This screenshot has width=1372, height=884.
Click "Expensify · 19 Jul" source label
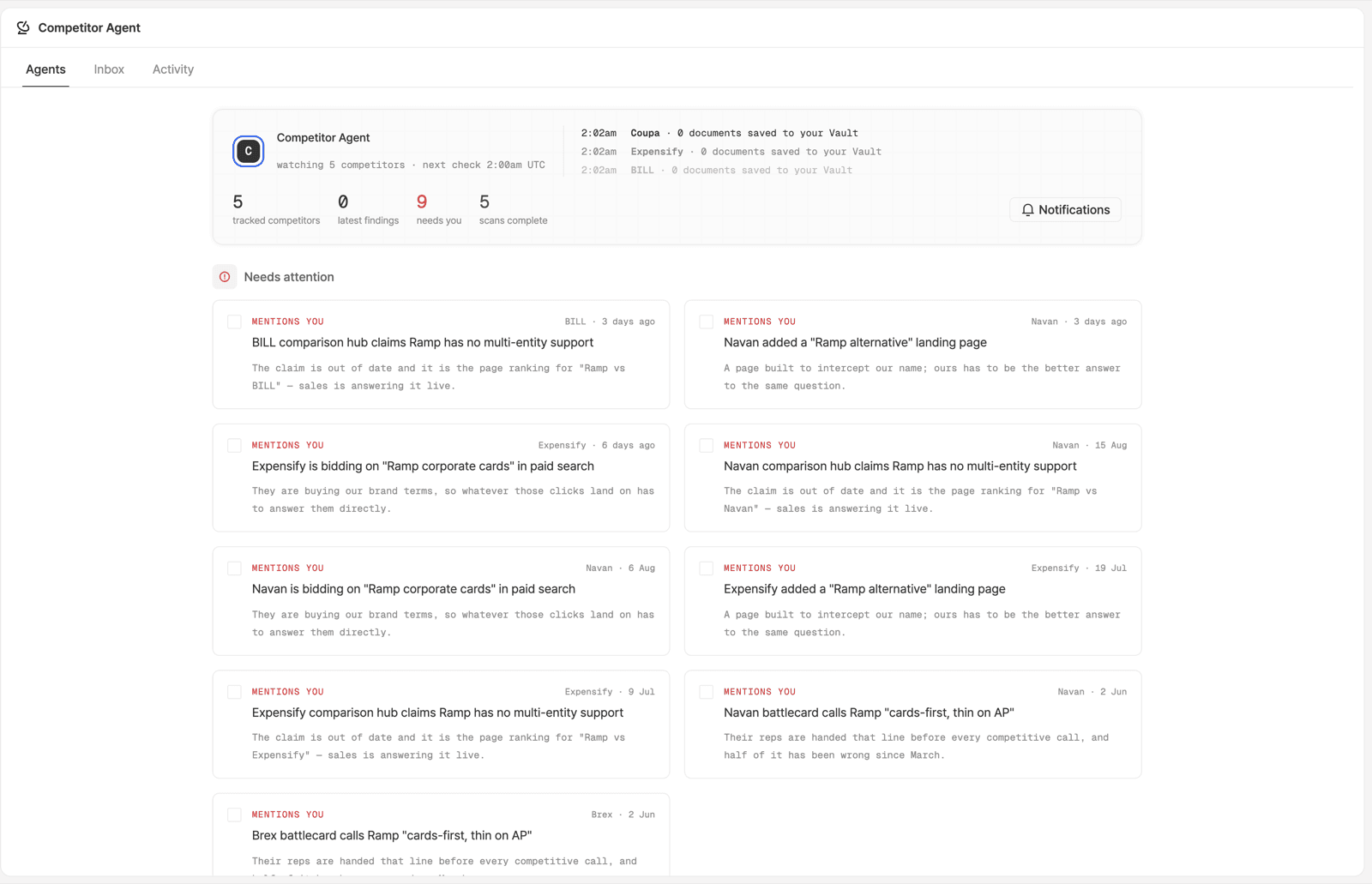(1079, 568)
